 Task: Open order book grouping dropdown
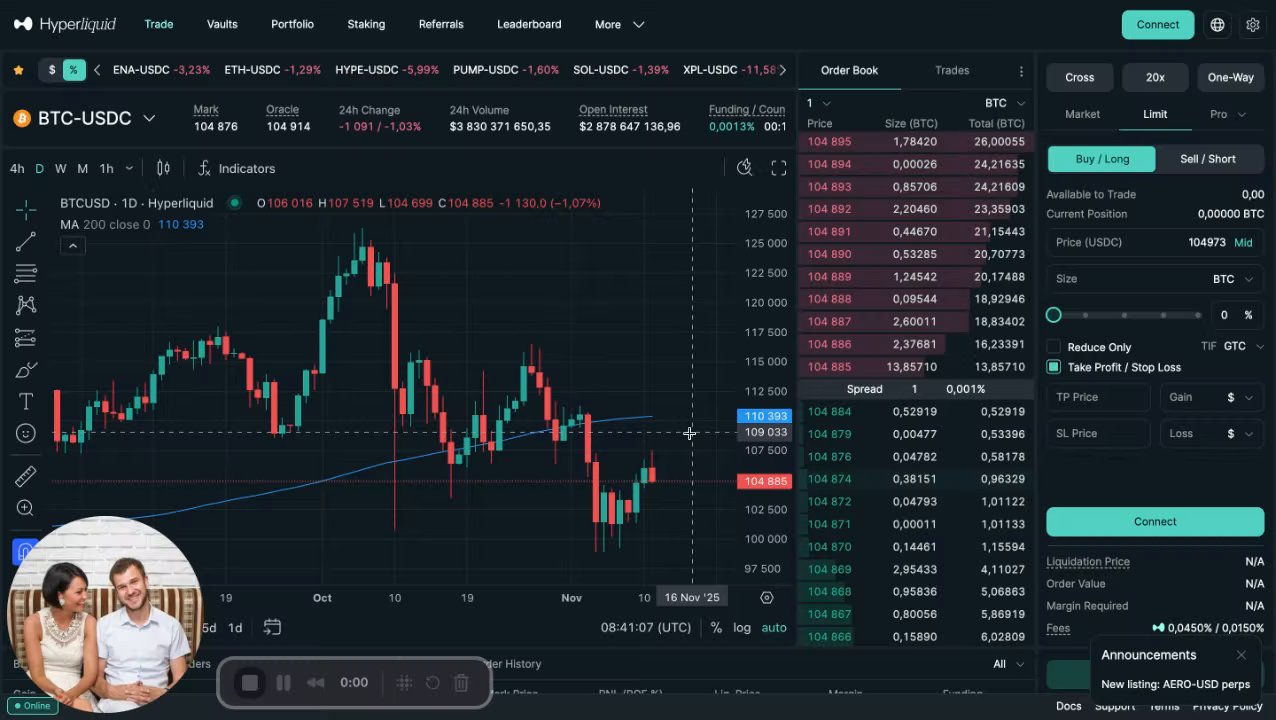(x=819, y=103)
